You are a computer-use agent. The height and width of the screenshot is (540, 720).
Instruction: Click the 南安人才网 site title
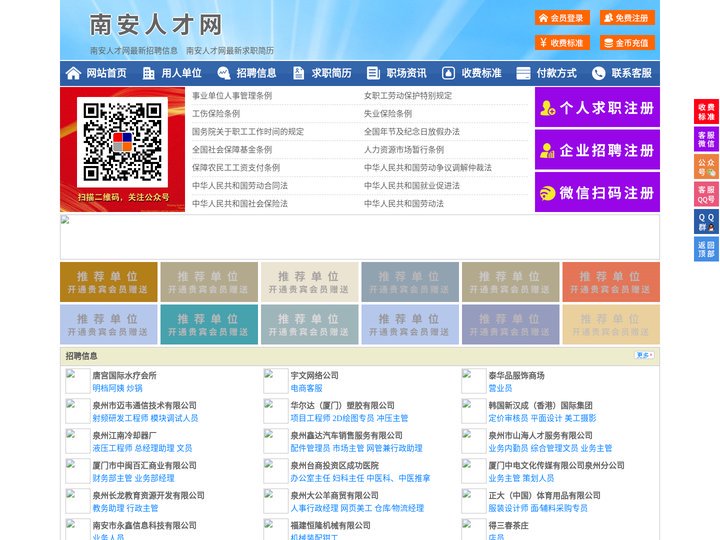coord(156,25)
